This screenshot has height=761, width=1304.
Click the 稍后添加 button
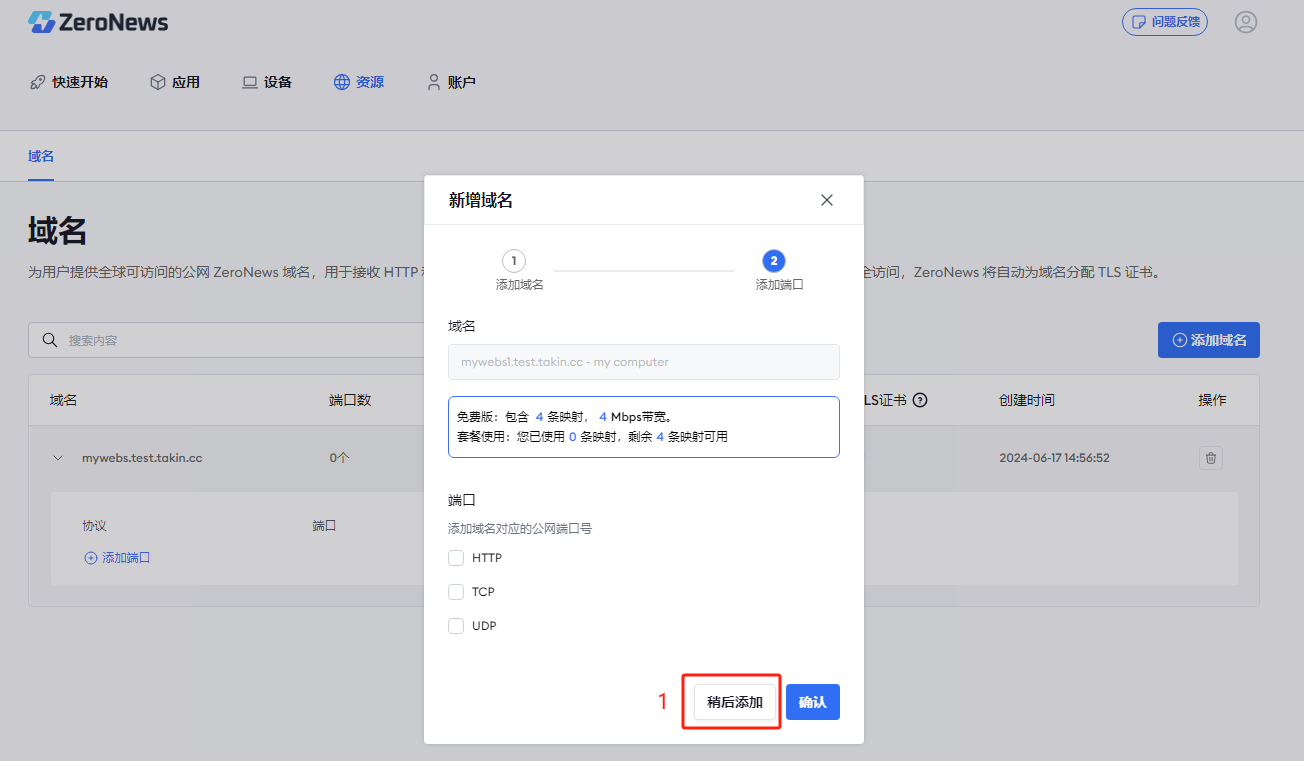click(735, 702)
